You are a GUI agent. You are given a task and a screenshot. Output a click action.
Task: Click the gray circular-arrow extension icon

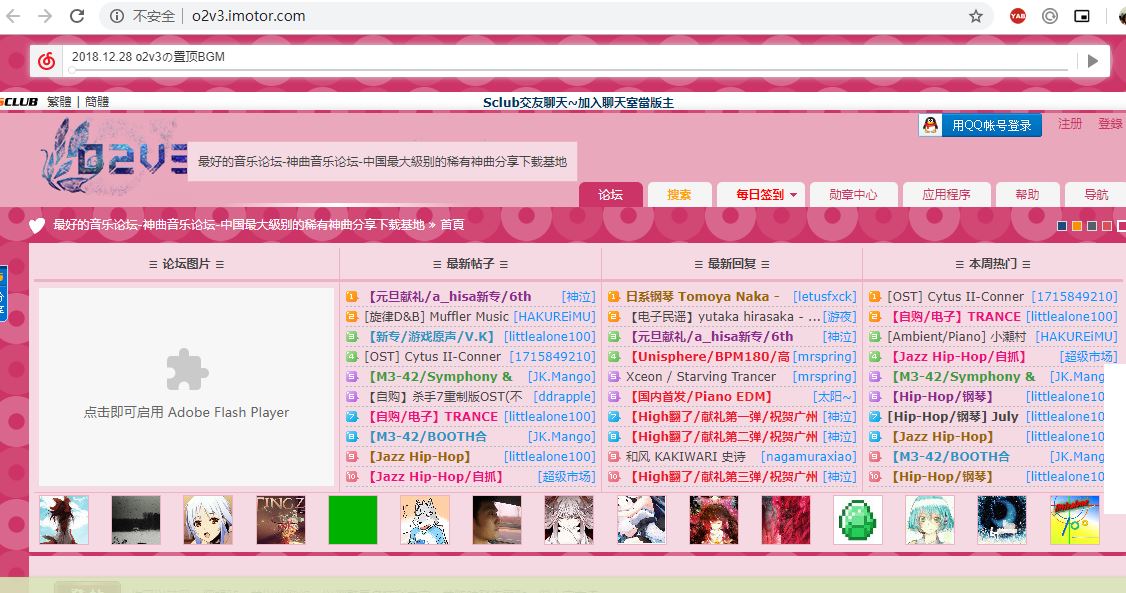(1050, 16)
